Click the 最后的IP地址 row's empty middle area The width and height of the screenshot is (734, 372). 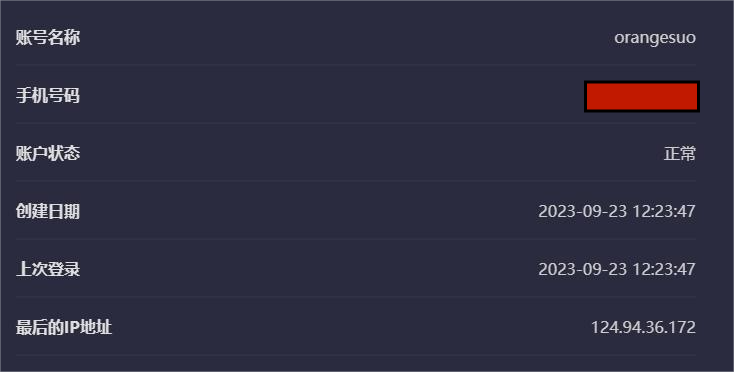pyautogui.click(x=351, y=328)
